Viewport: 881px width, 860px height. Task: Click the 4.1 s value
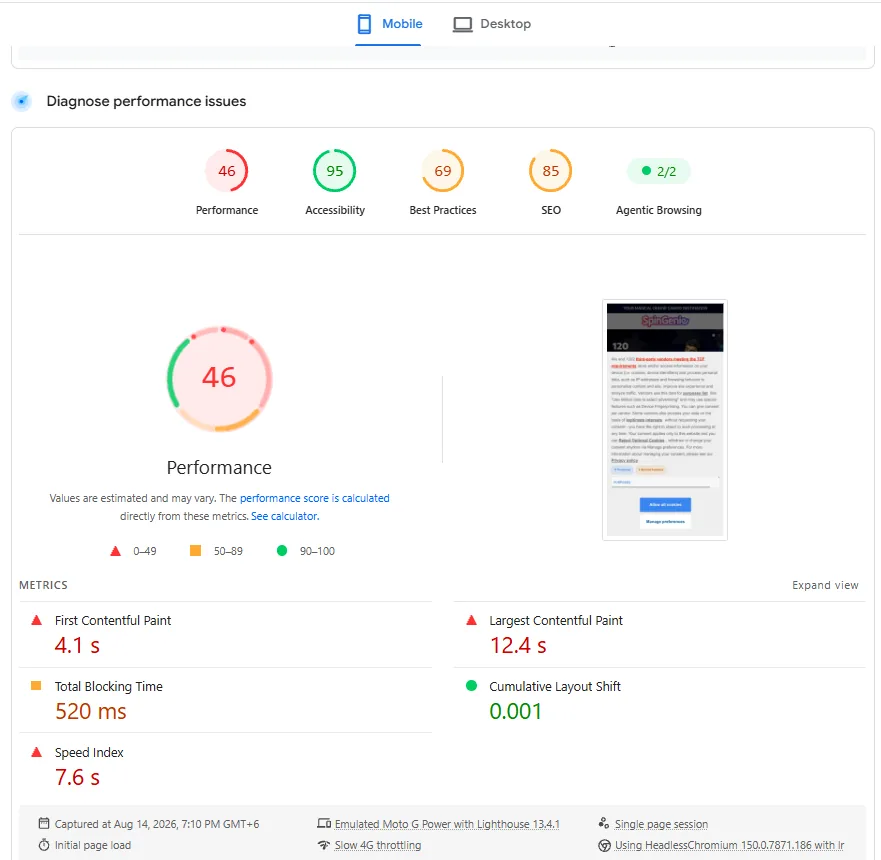pyautogui.click(x=78, y=645)
